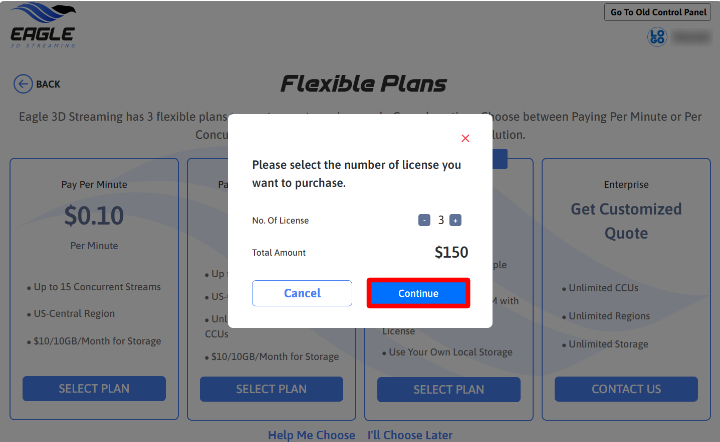This screenshot has width=720, height=442.
Task: Click Select Plan on the third plan card
Action: tap(448, 389)
